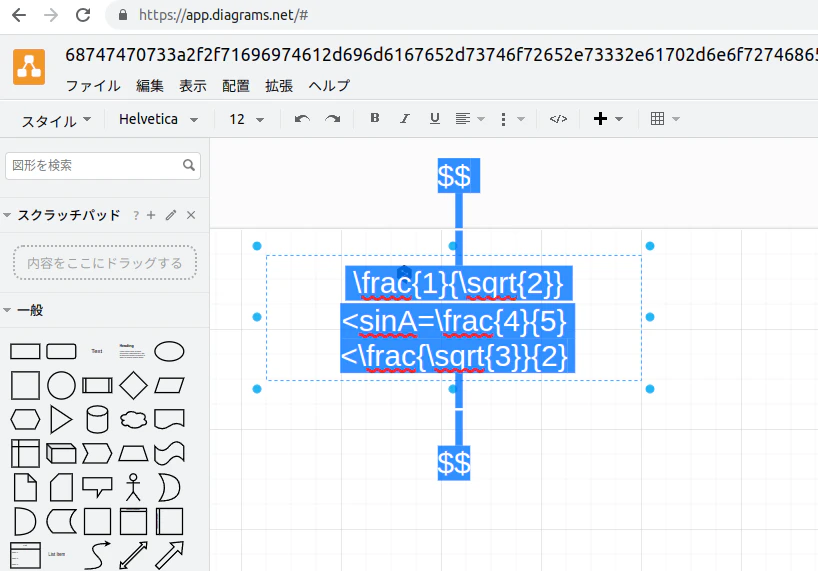The image size is (818, 571).
Task: Click the redo arrow in text toolbar
Action: (x=332, y=119)
